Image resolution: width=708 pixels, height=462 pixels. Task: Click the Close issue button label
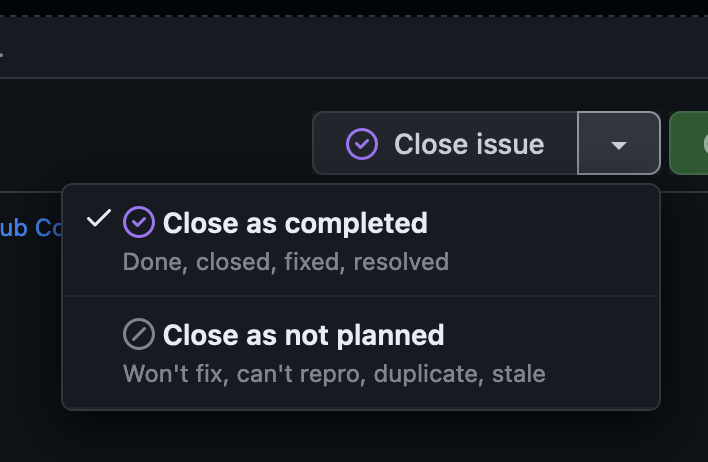point(469,144)
